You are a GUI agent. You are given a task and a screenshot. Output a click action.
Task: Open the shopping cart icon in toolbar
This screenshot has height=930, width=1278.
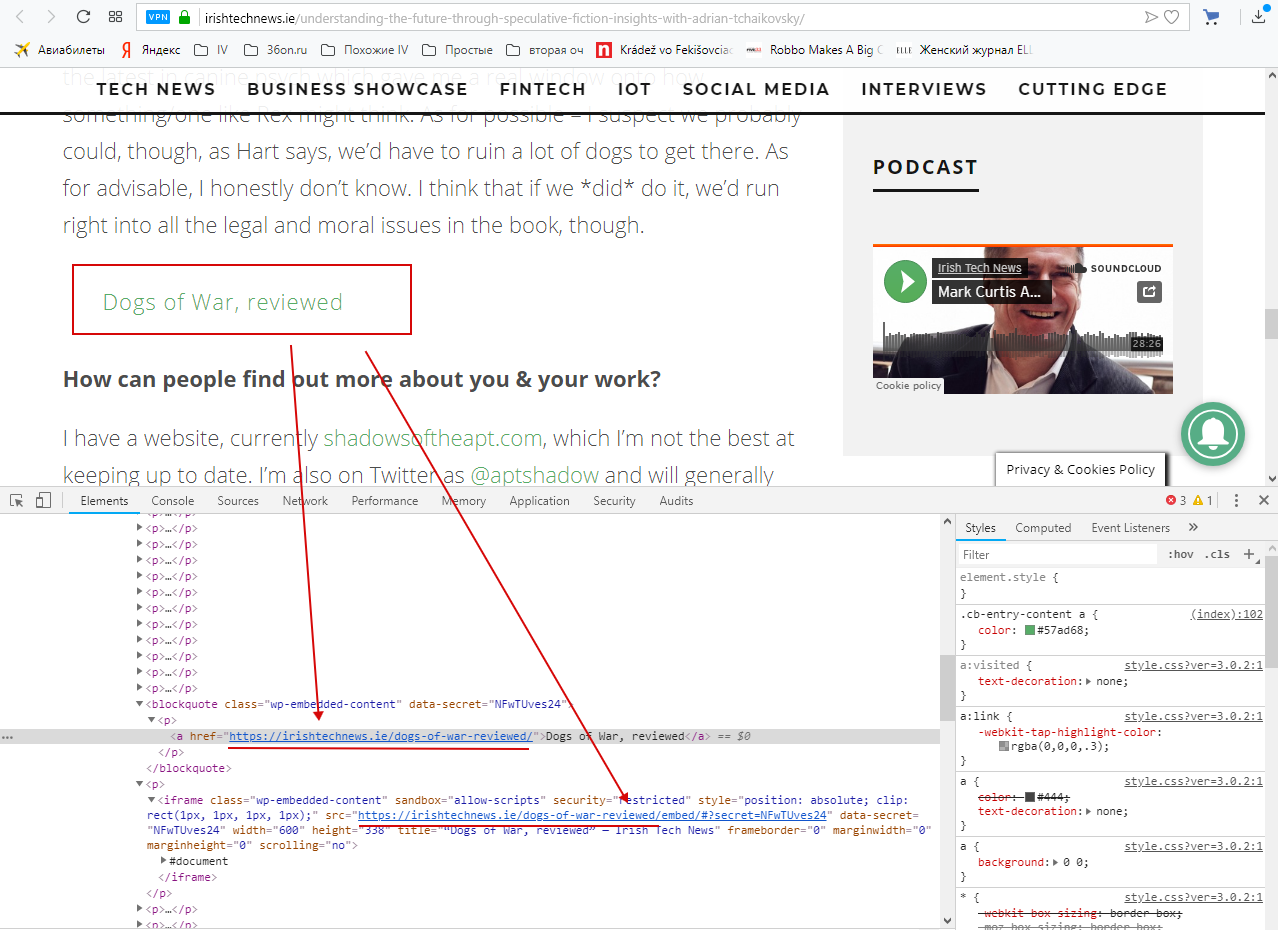(x=1211, y=17)
